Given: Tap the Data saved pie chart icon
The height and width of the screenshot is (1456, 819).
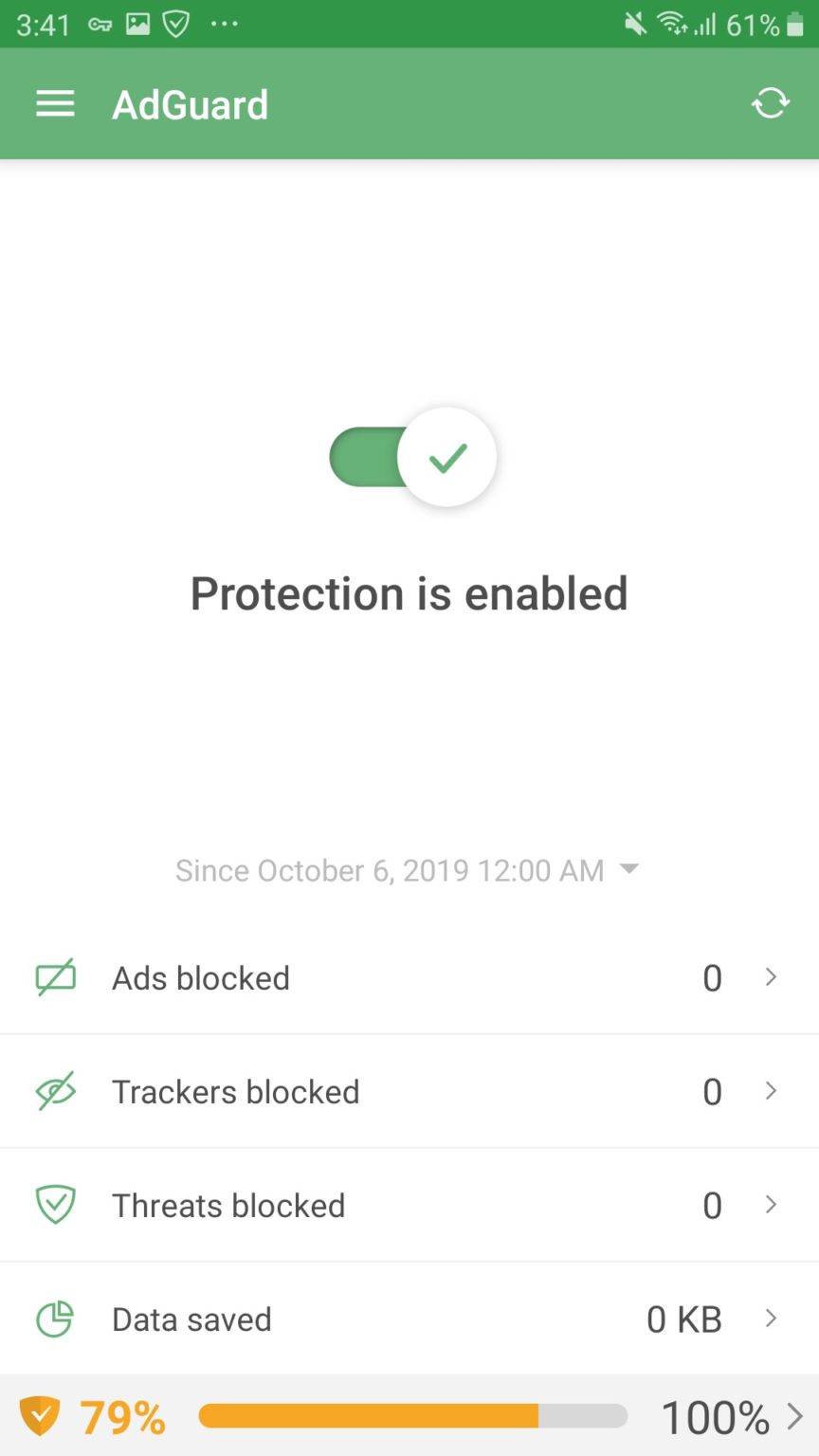Looking at the screenshot, I should click(x=55, y=1319).
